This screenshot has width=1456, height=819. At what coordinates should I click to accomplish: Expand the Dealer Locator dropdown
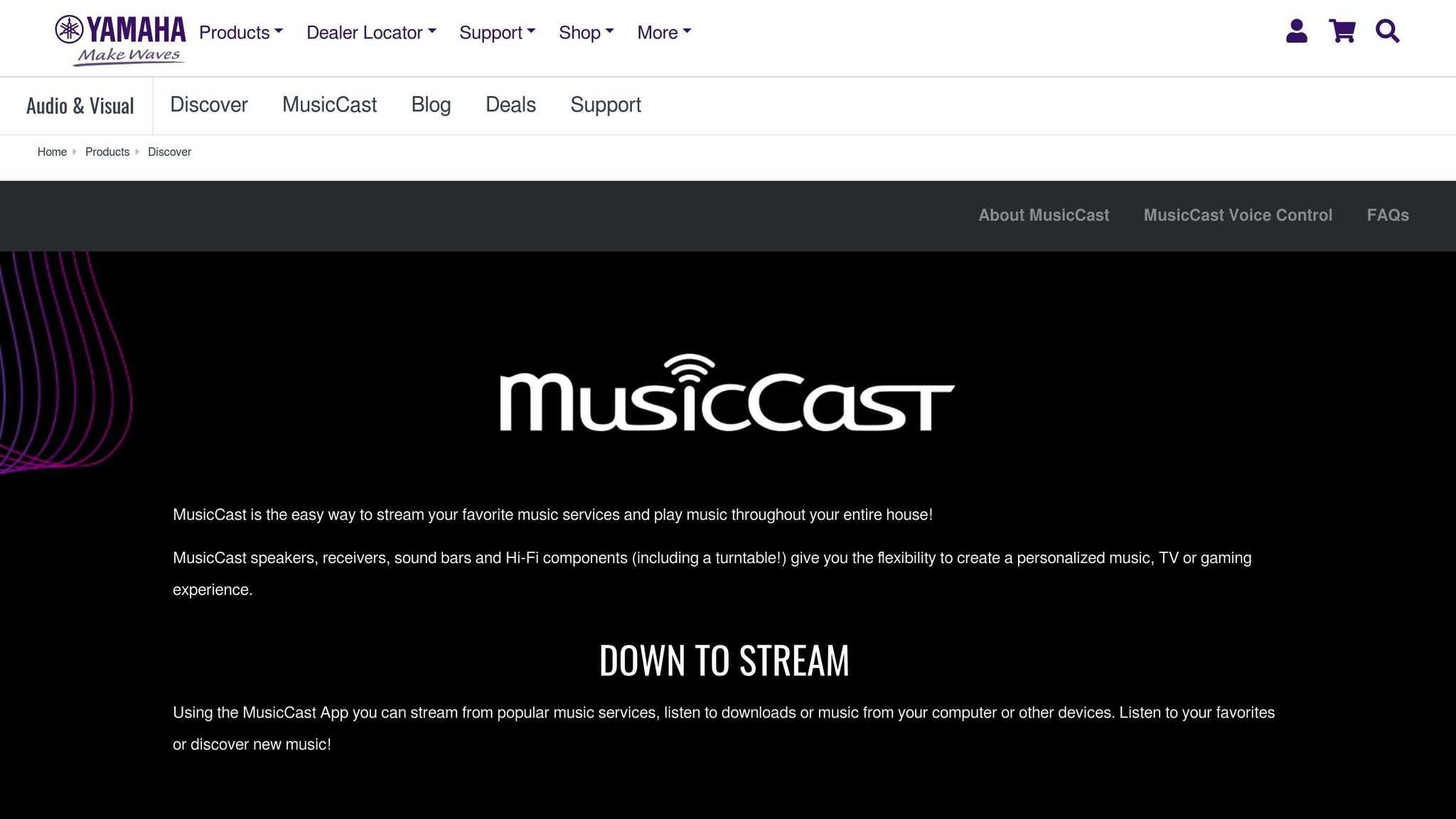pos(371,33)
